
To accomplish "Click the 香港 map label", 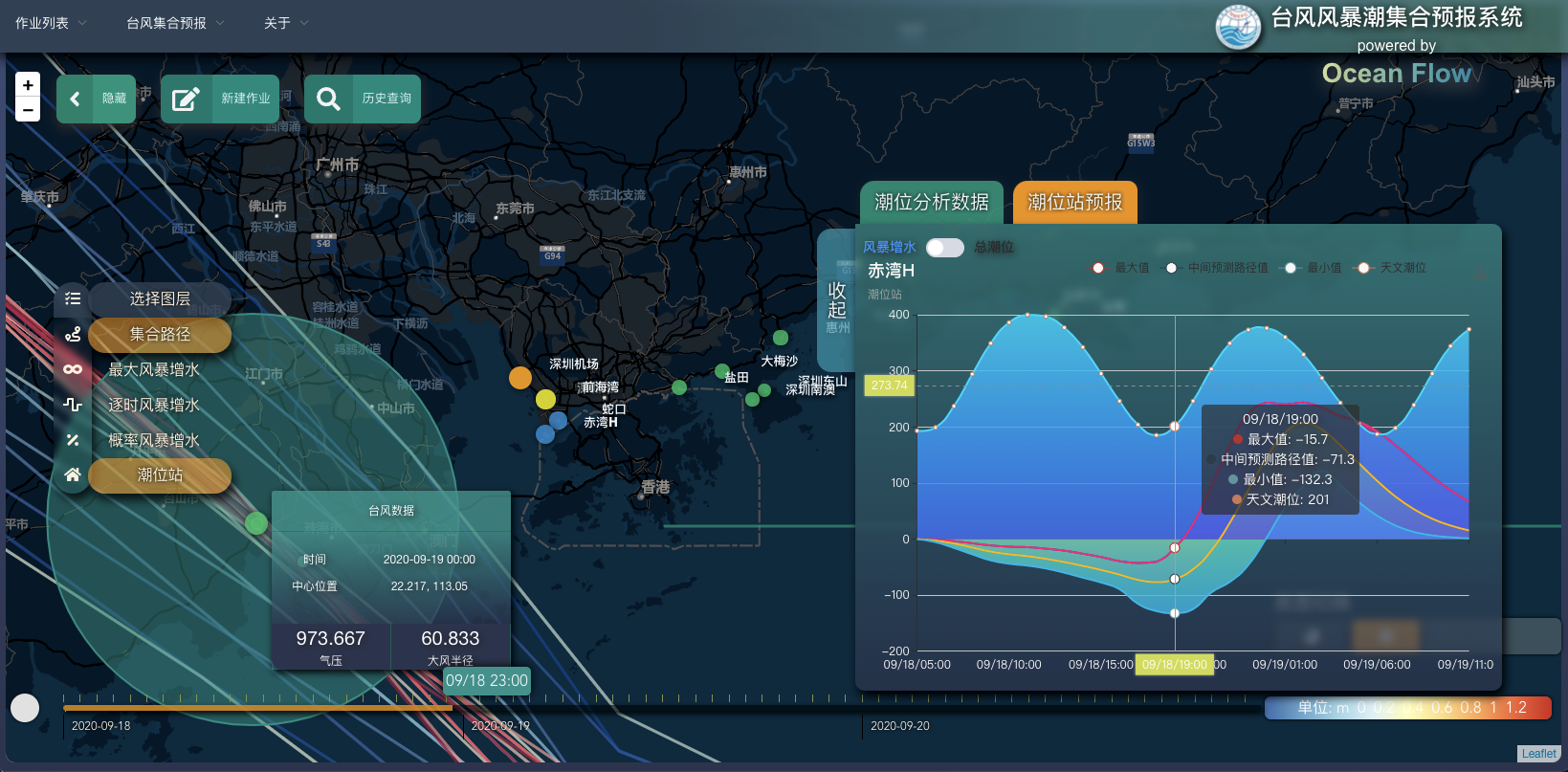I will click(656, 488).
